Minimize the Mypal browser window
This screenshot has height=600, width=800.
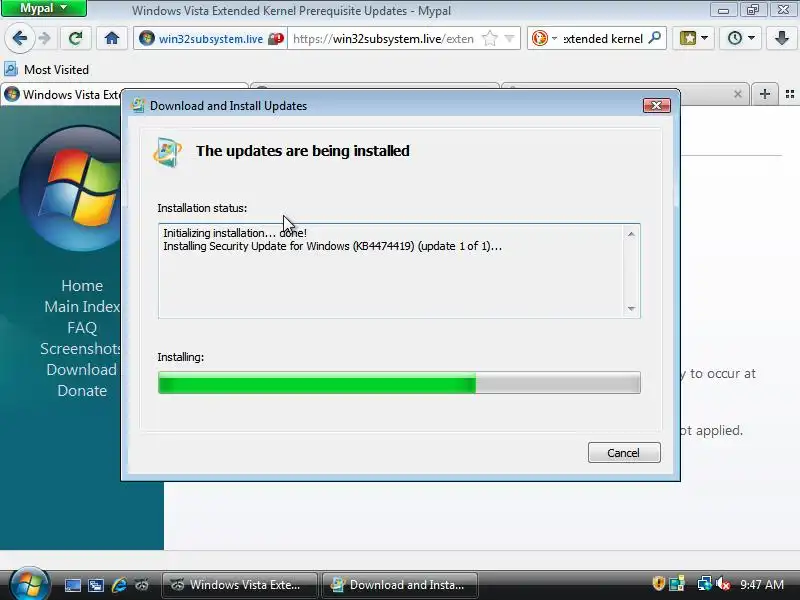pos(723,9)
